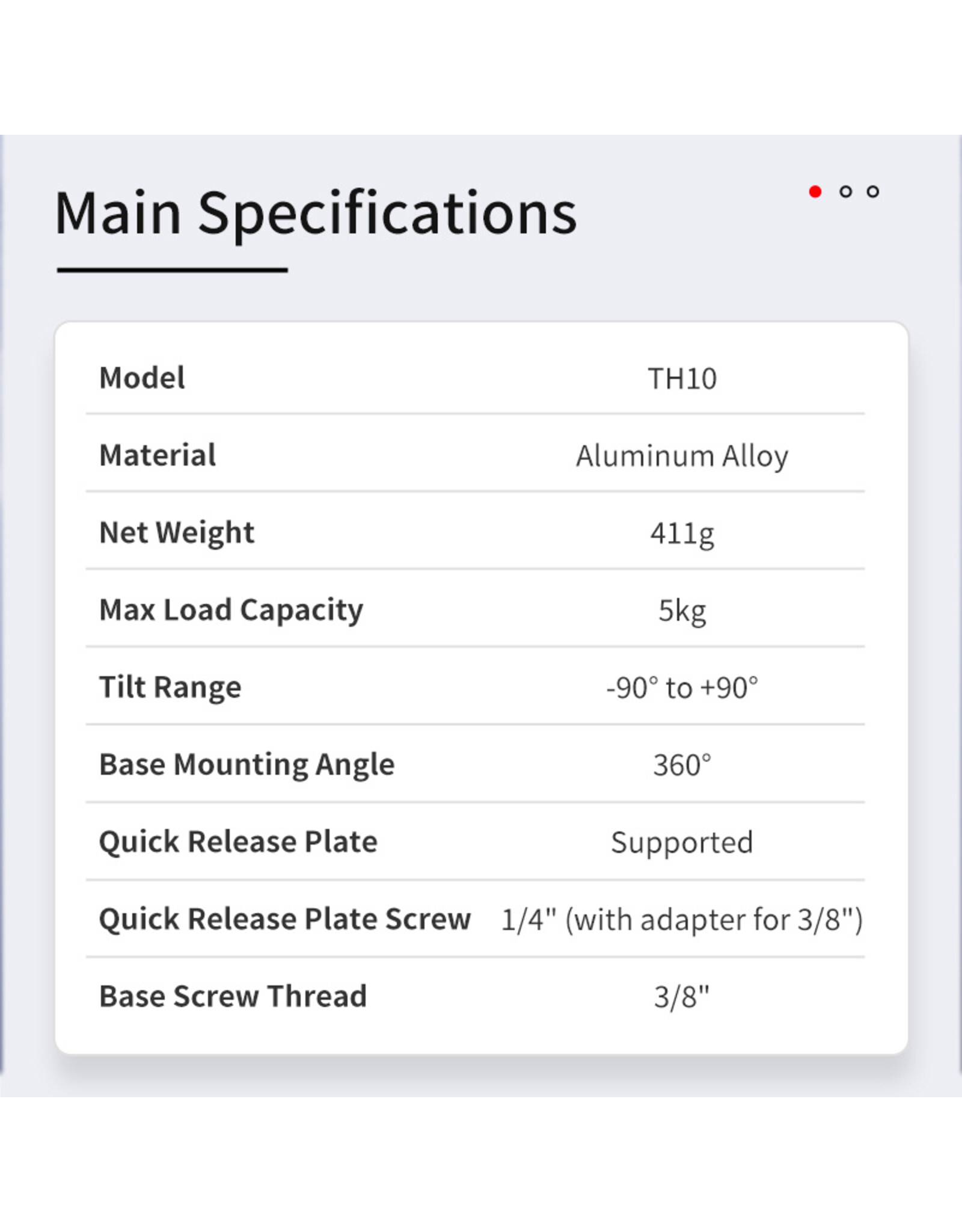Screen dimensions: 962x1232
Task: Click the Base Screw Thread label
Action: [233, 997]
